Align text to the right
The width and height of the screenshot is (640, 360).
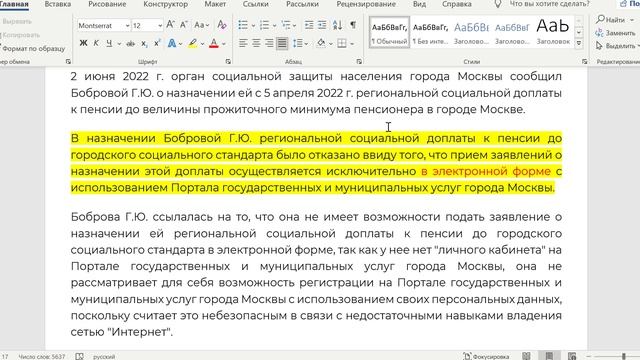tap(269, 43)
